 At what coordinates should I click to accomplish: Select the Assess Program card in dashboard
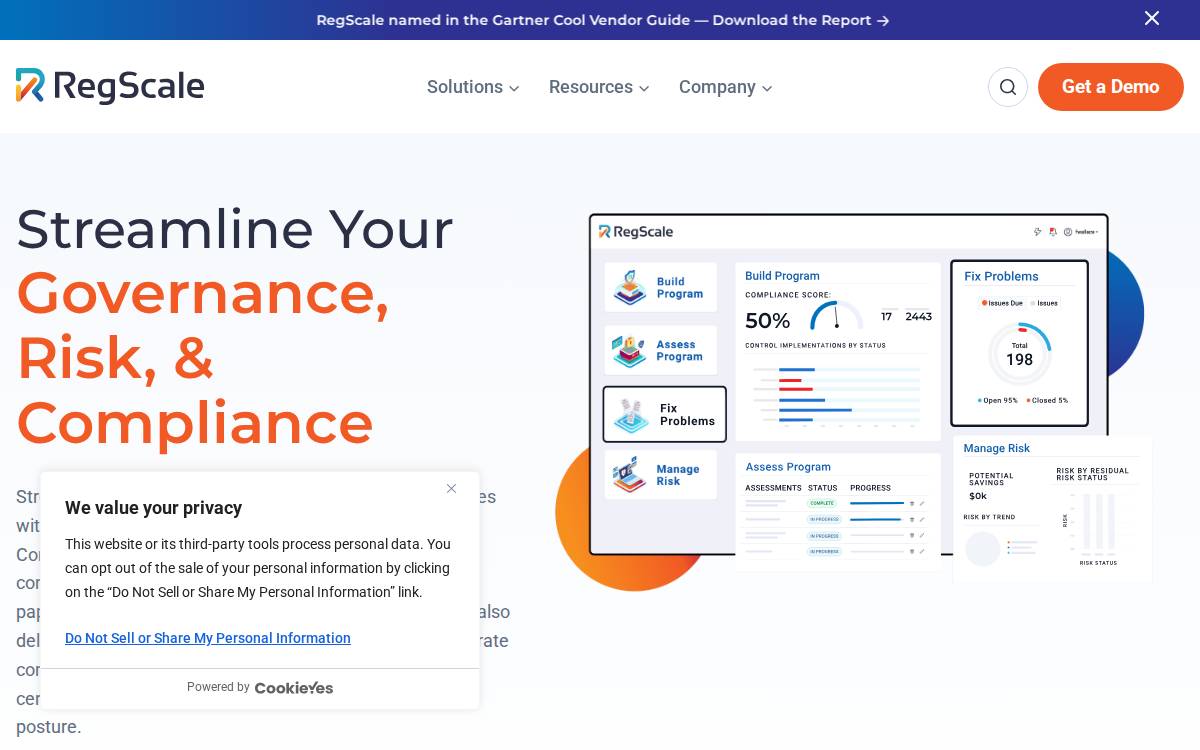point(660,350)
